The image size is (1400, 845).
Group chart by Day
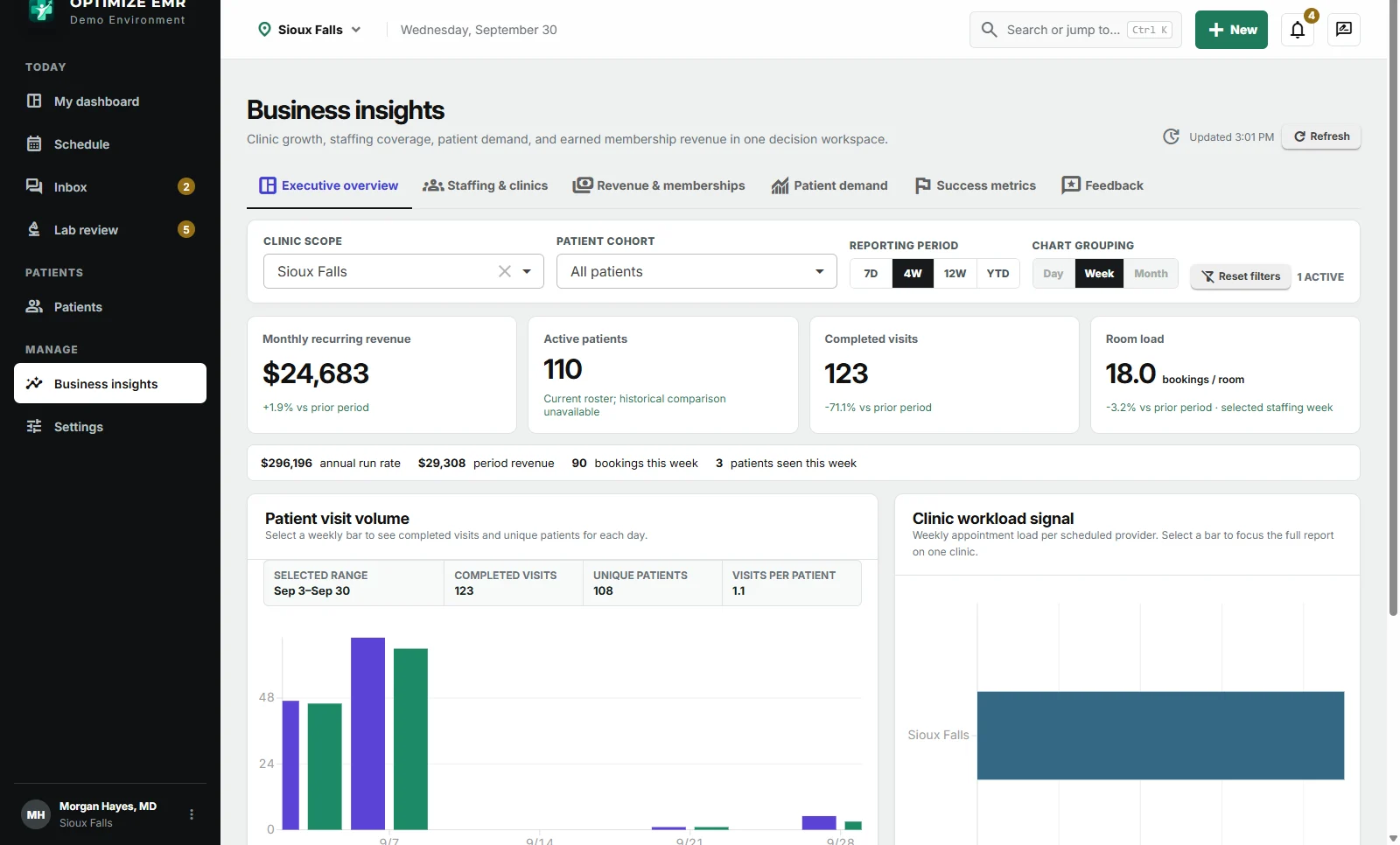click(x=1053, y=273)
